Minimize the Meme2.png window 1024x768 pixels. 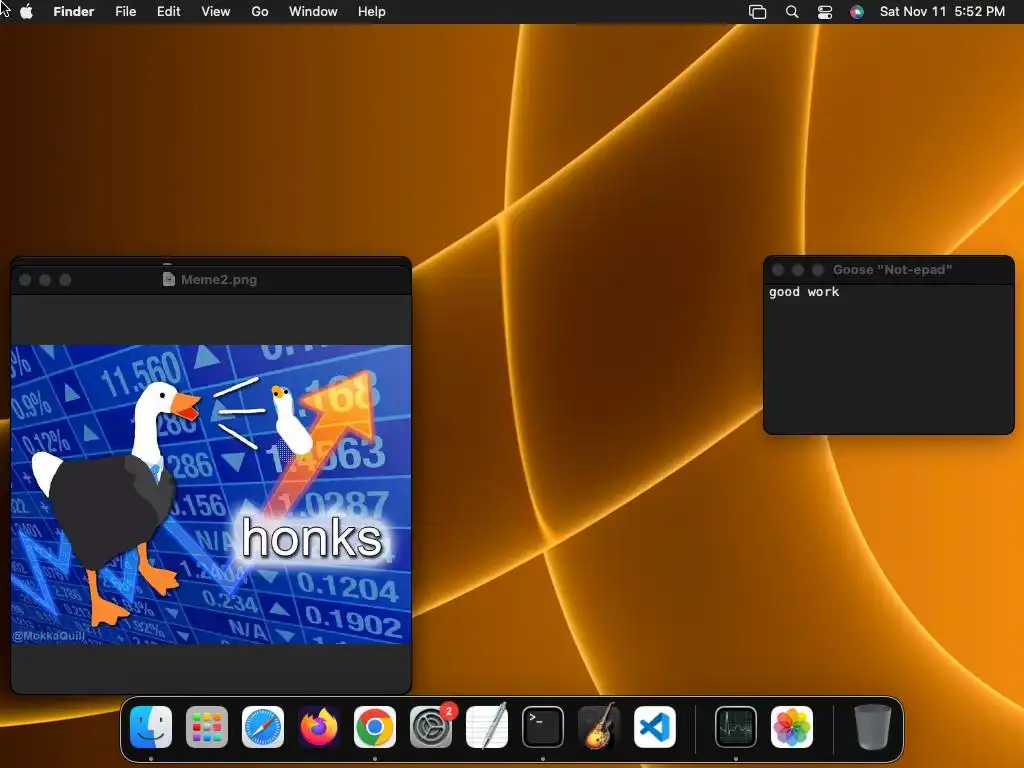click(45, 280)
